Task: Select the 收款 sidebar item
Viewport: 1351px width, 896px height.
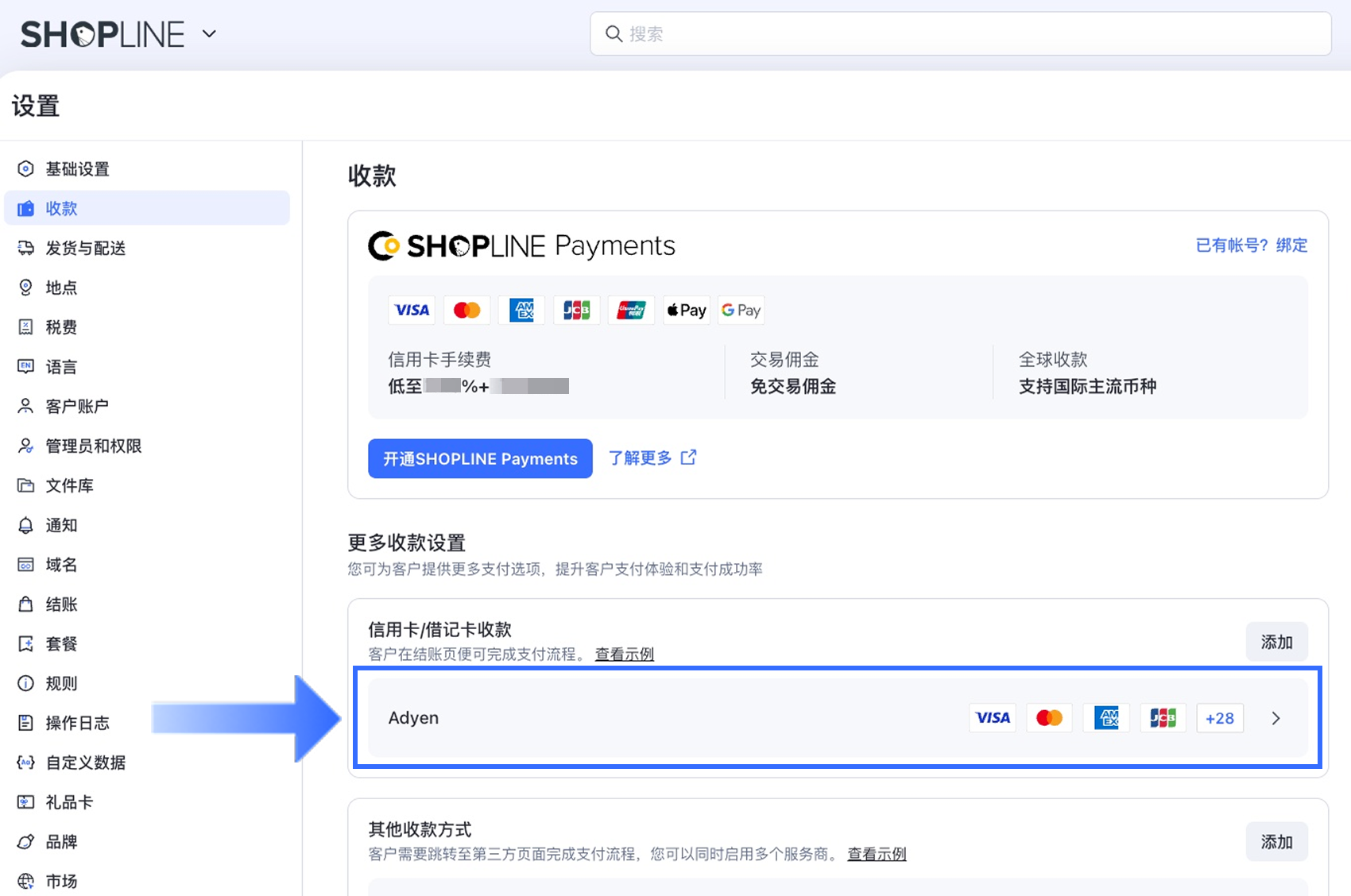Action: click(147, 208)
